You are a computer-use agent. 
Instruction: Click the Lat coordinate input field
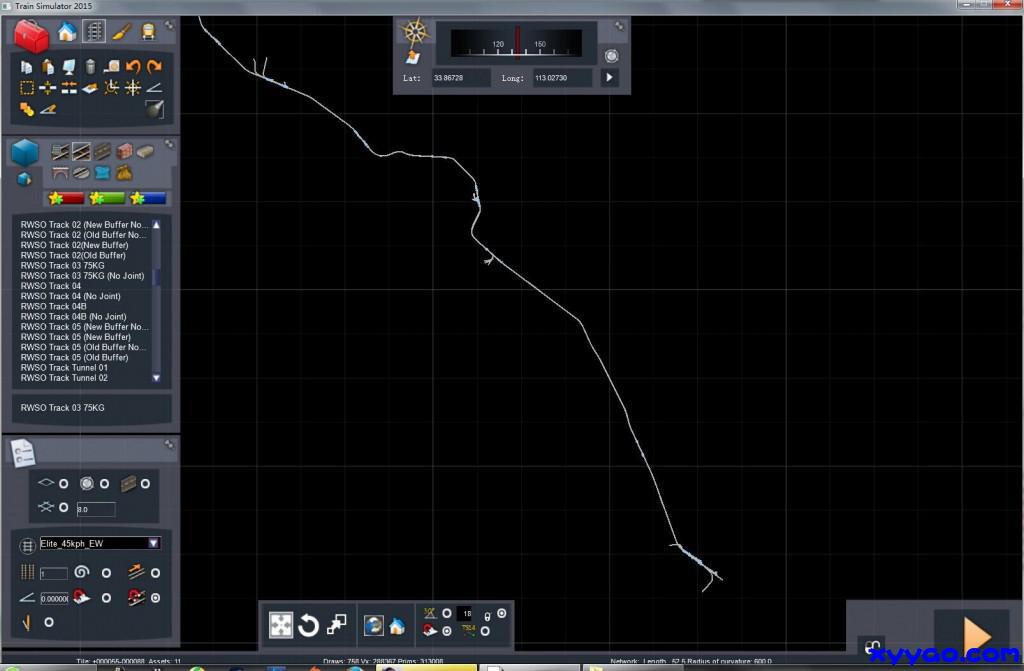[x=460, y=77]
